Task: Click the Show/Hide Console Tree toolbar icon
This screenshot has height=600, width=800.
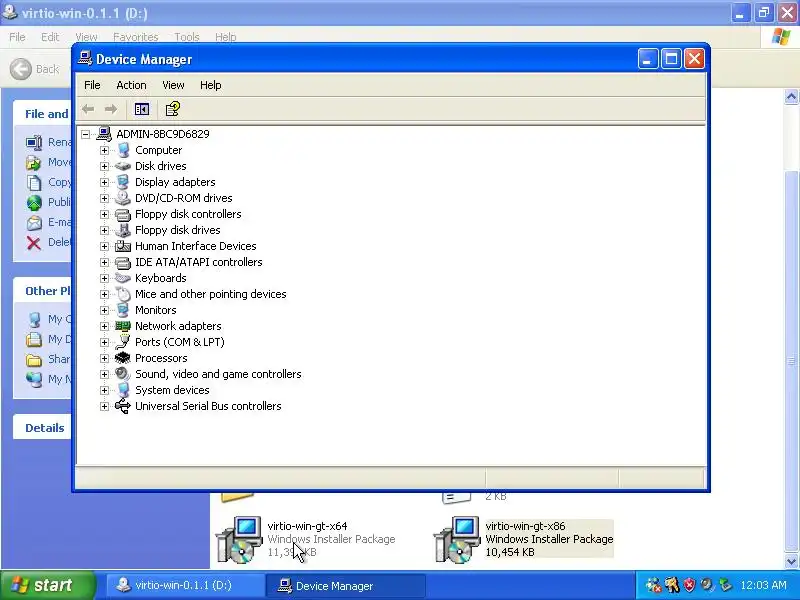Action: pos(142,109)
